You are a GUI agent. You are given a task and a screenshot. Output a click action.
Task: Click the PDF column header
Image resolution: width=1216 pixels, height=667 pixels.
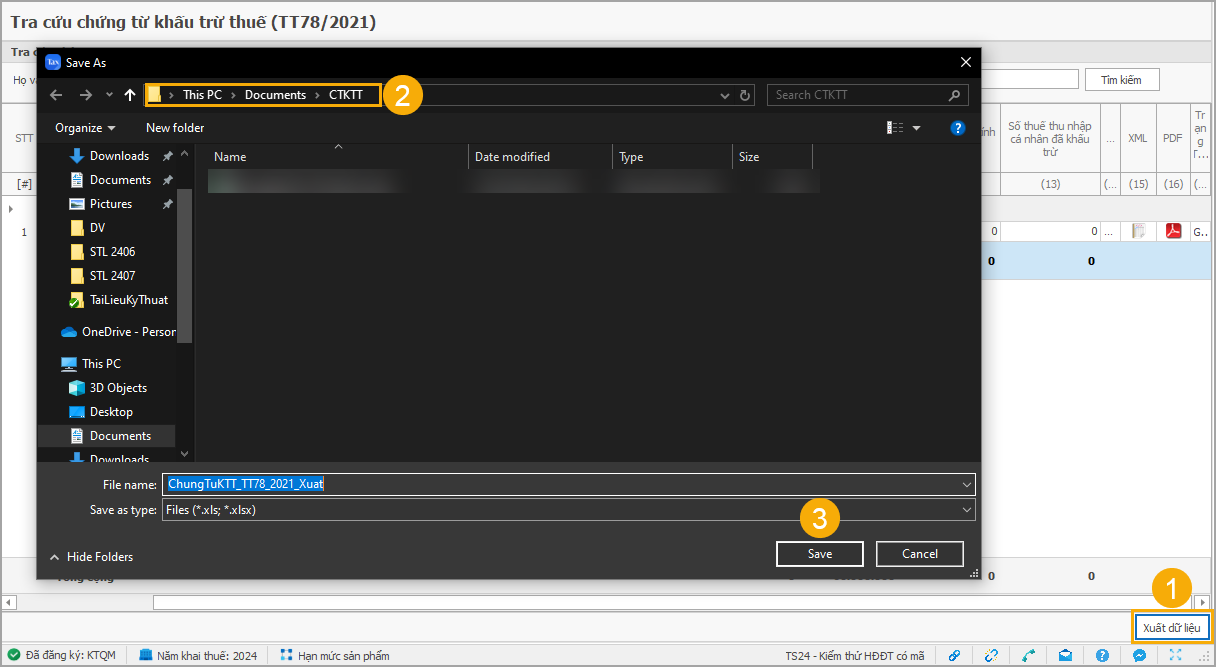[x=1173, y=138]
